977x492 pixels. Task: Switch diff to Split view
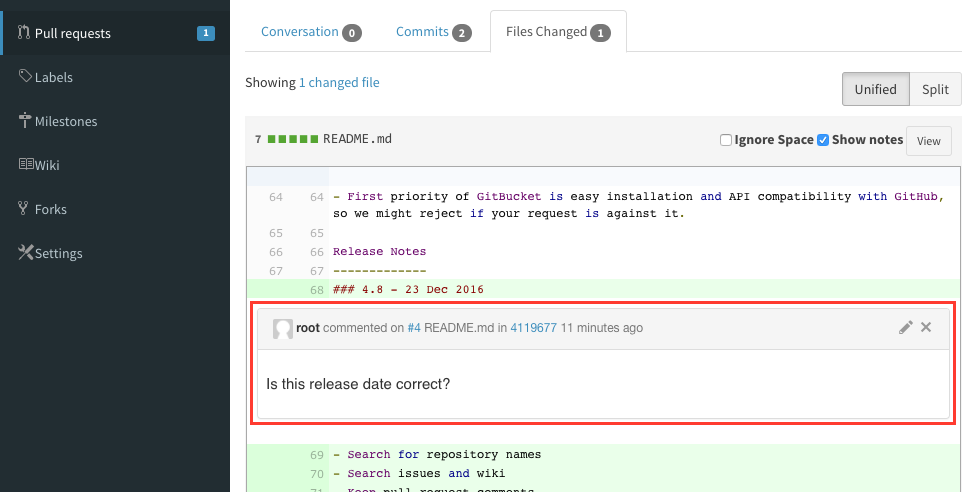[935, 89]
